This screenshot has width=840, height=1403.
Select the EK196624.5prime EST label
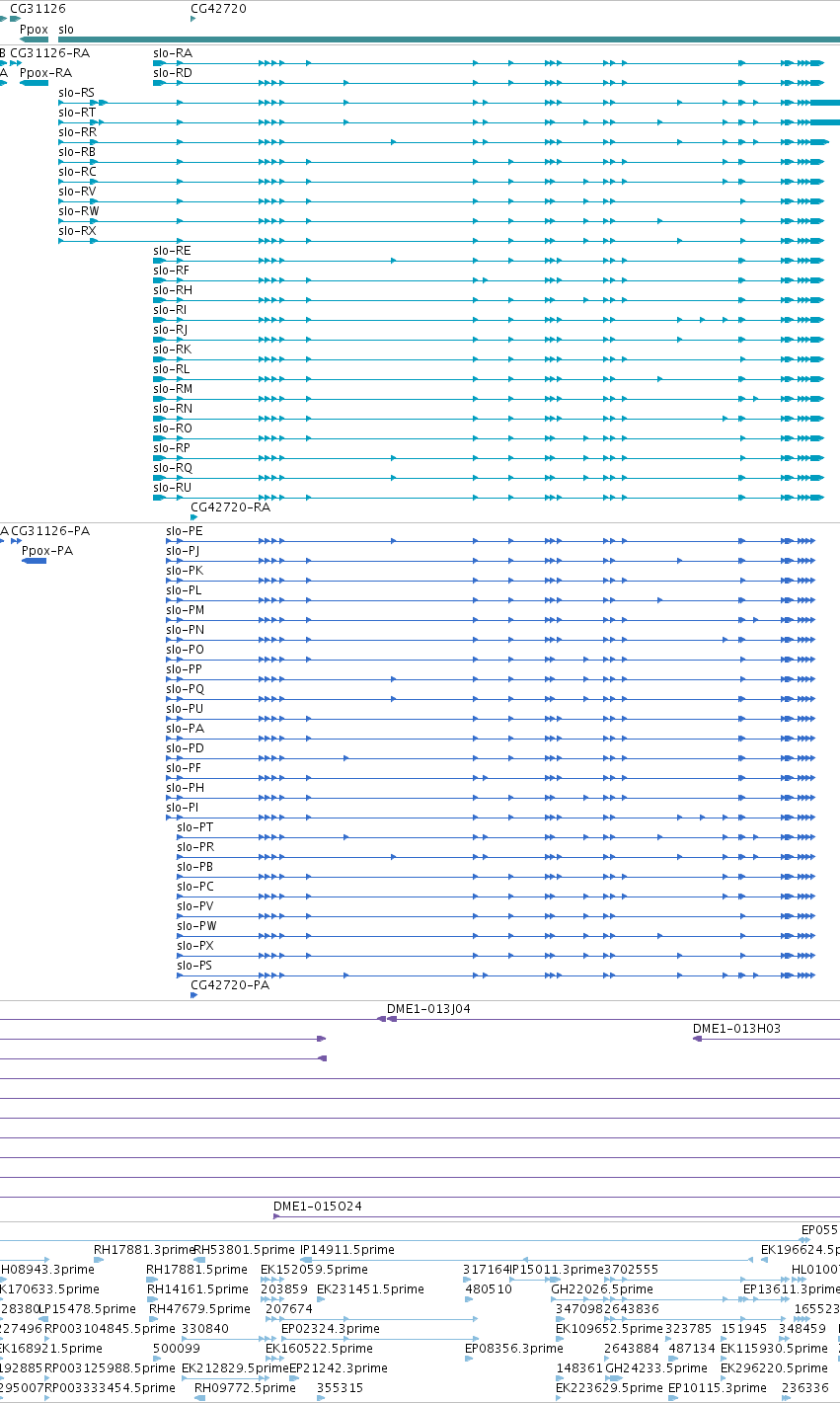(x=801, y=1250)
